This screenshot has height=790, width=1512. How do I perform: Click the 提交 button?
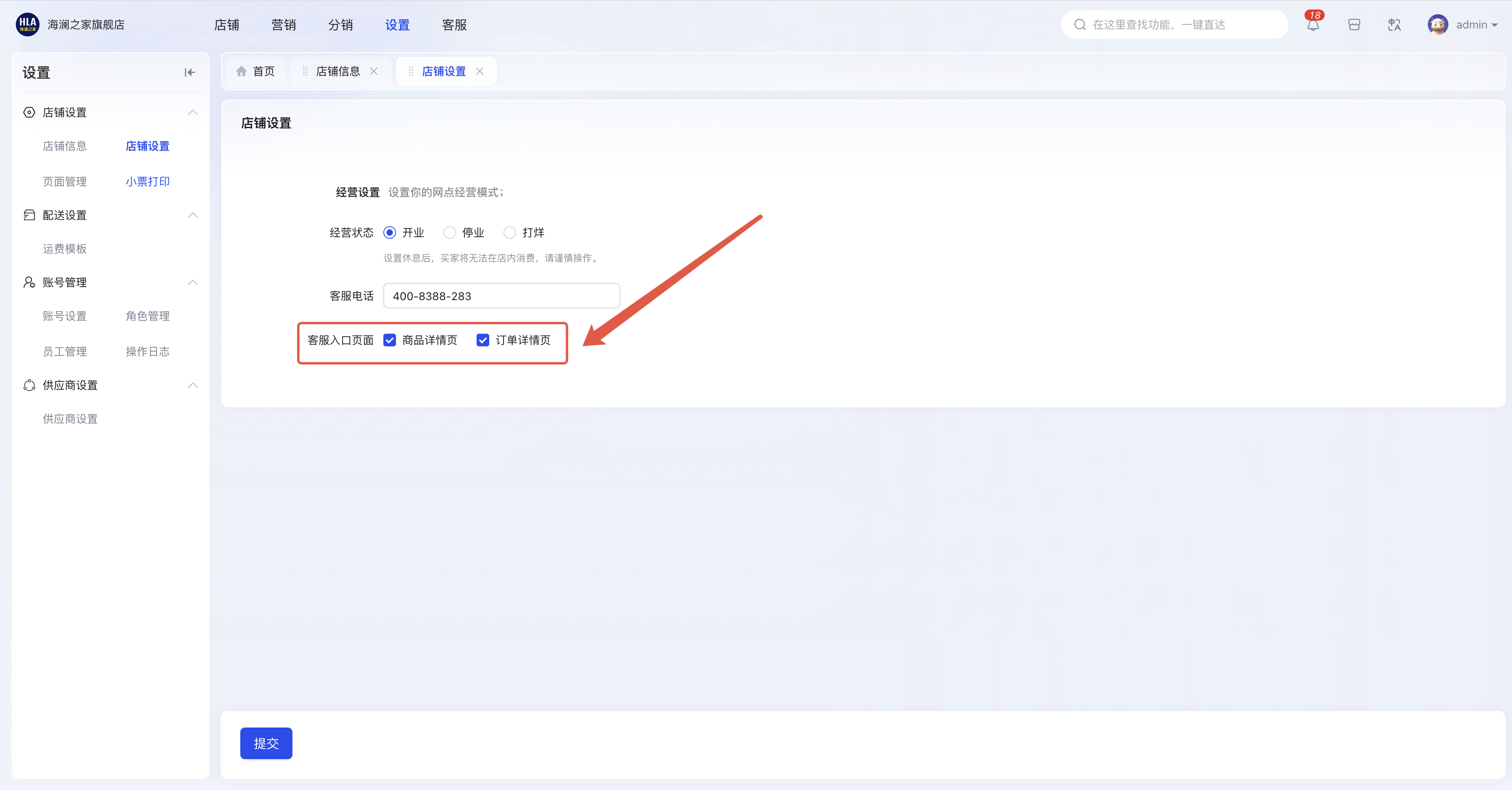click(x=266, y=743)
